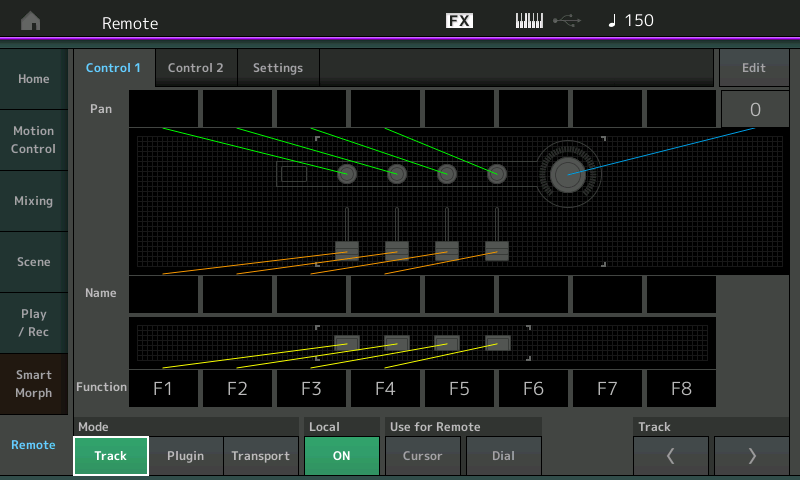
Task: Open the Settings tab
Action: click(x=277, y=68)
